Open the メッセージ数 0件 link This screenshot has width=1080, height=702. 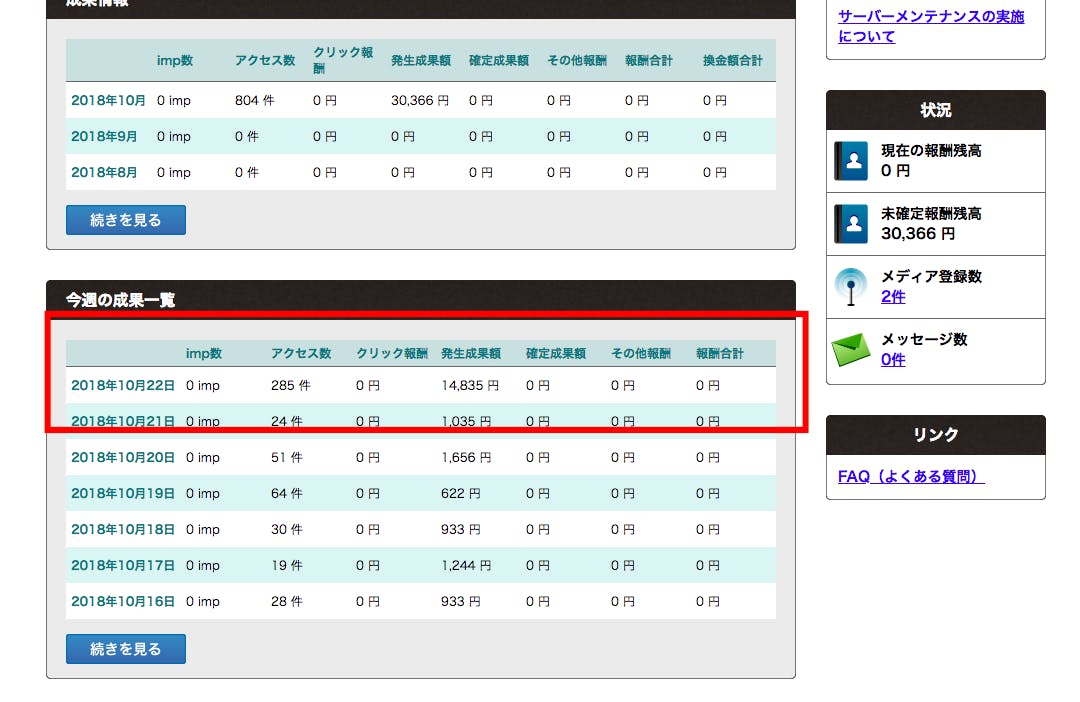[892, 360]
